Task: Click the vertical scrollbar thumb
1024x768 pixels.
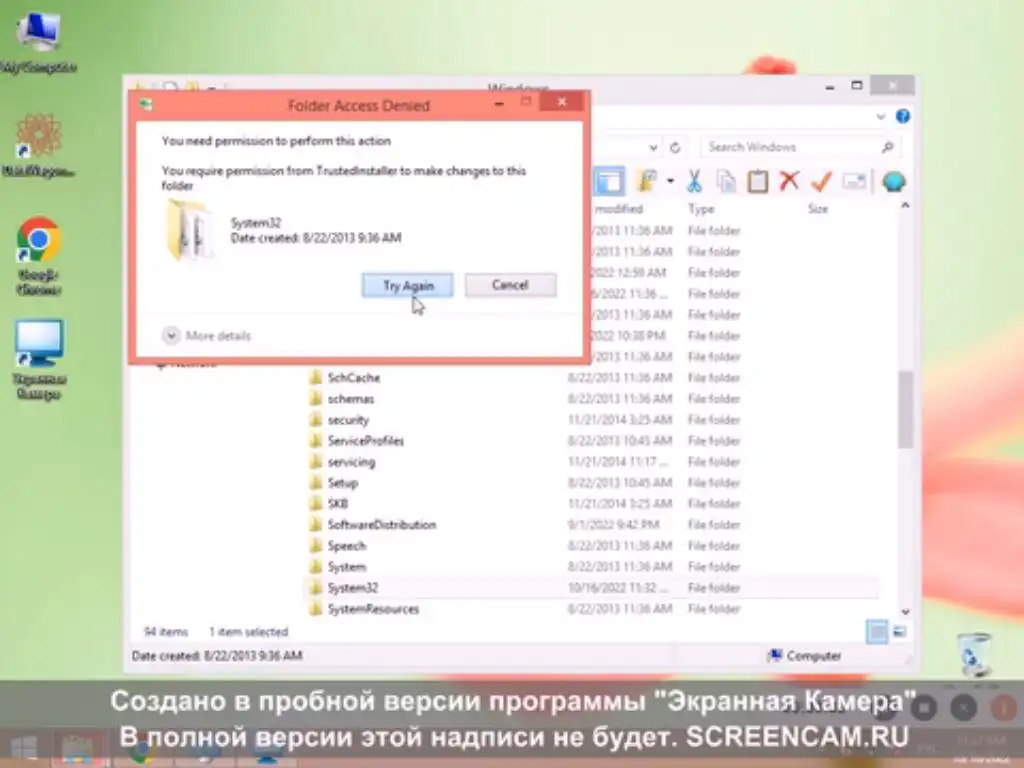Action: (905, 409)
